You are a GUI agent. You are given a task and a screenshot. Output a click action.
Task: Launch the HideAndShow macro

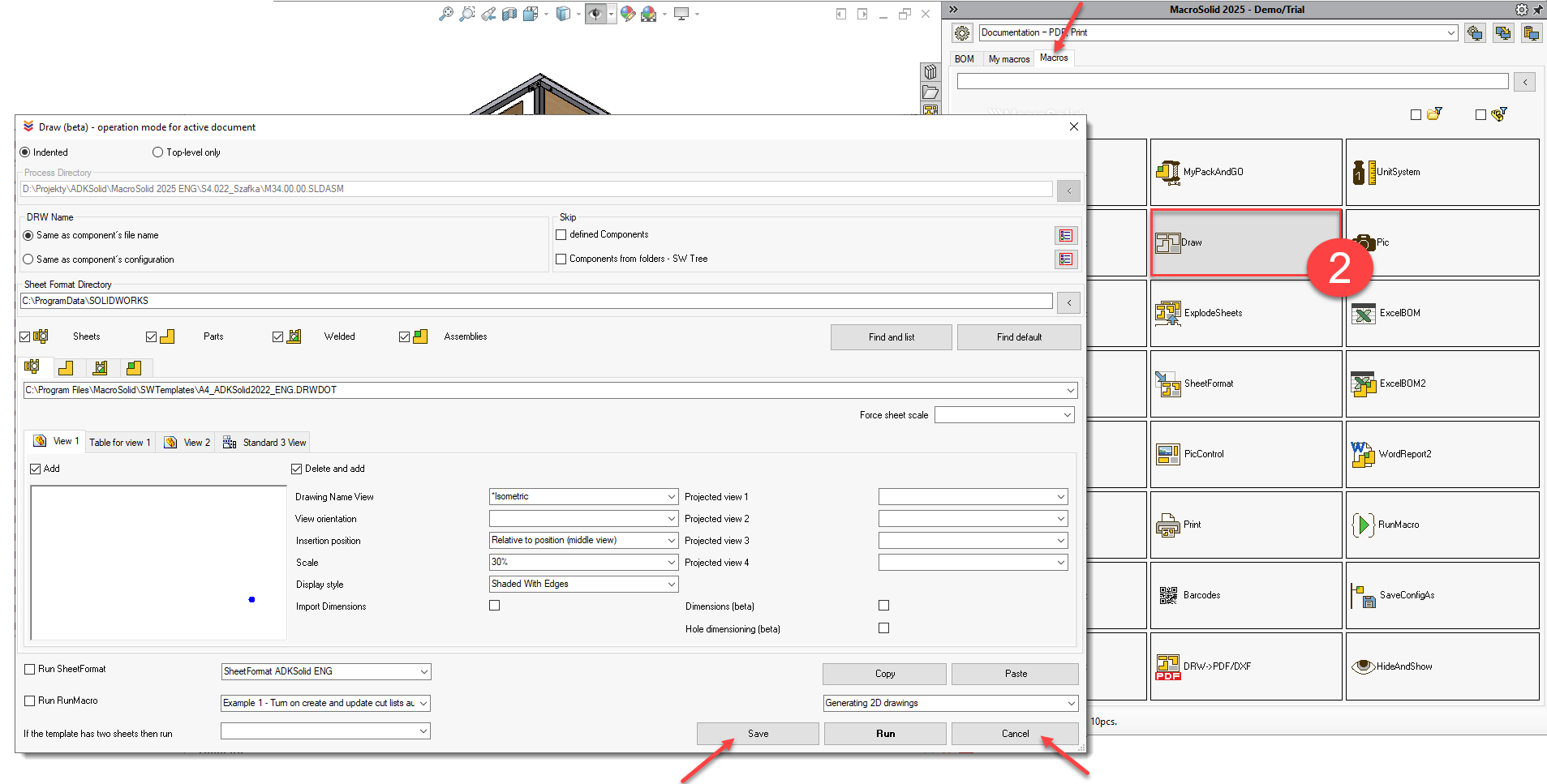point(1442,666)
